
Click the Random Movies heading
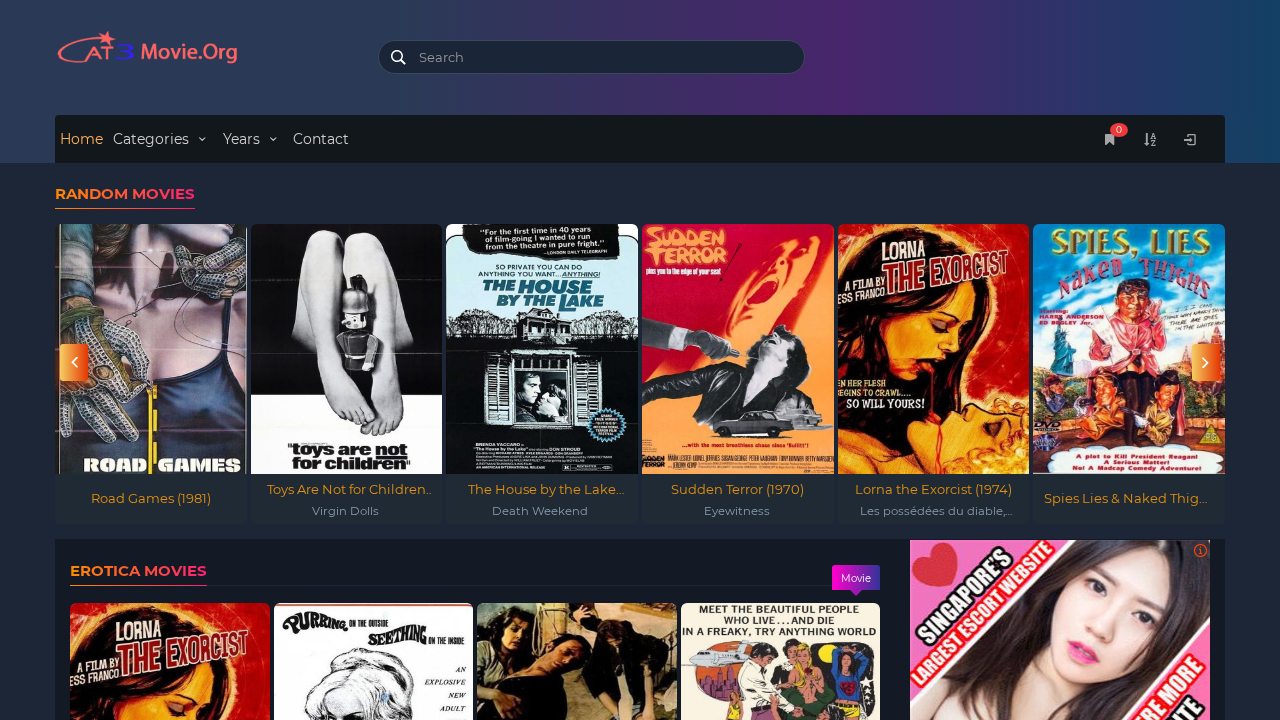(125, 194)
